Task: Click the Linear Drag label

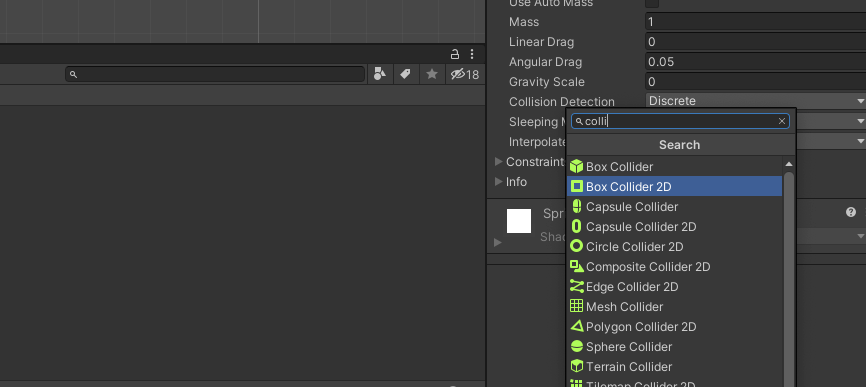Action: pos(541,42)
